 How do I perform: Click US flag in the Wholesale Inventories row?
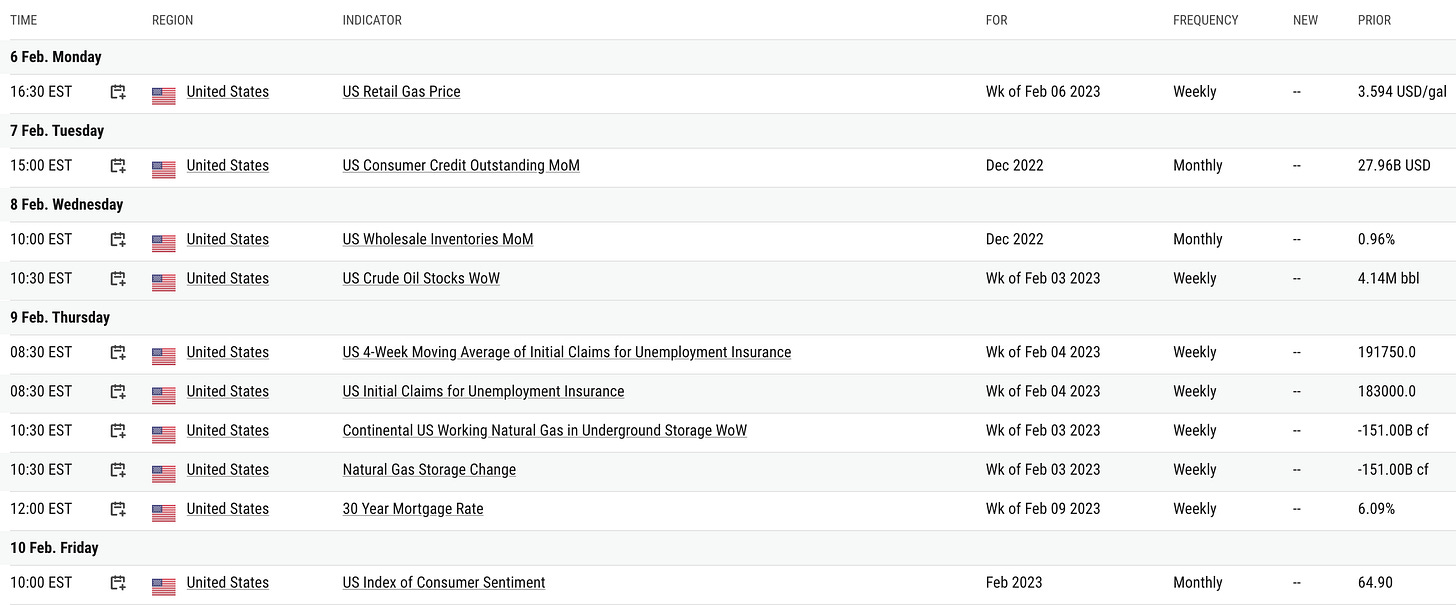[164, 243]
